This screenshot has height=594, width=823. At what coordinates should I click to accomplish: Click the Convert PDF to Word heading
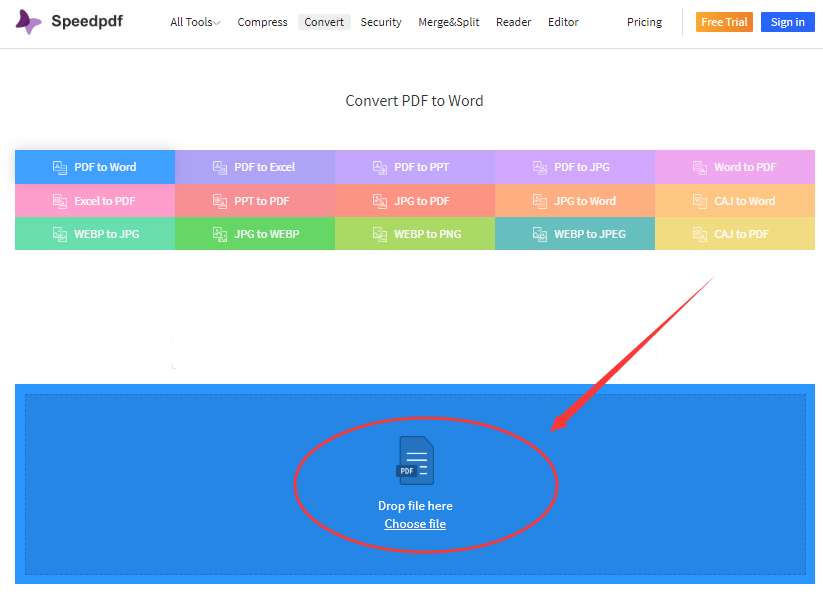[x=414, y=101]
